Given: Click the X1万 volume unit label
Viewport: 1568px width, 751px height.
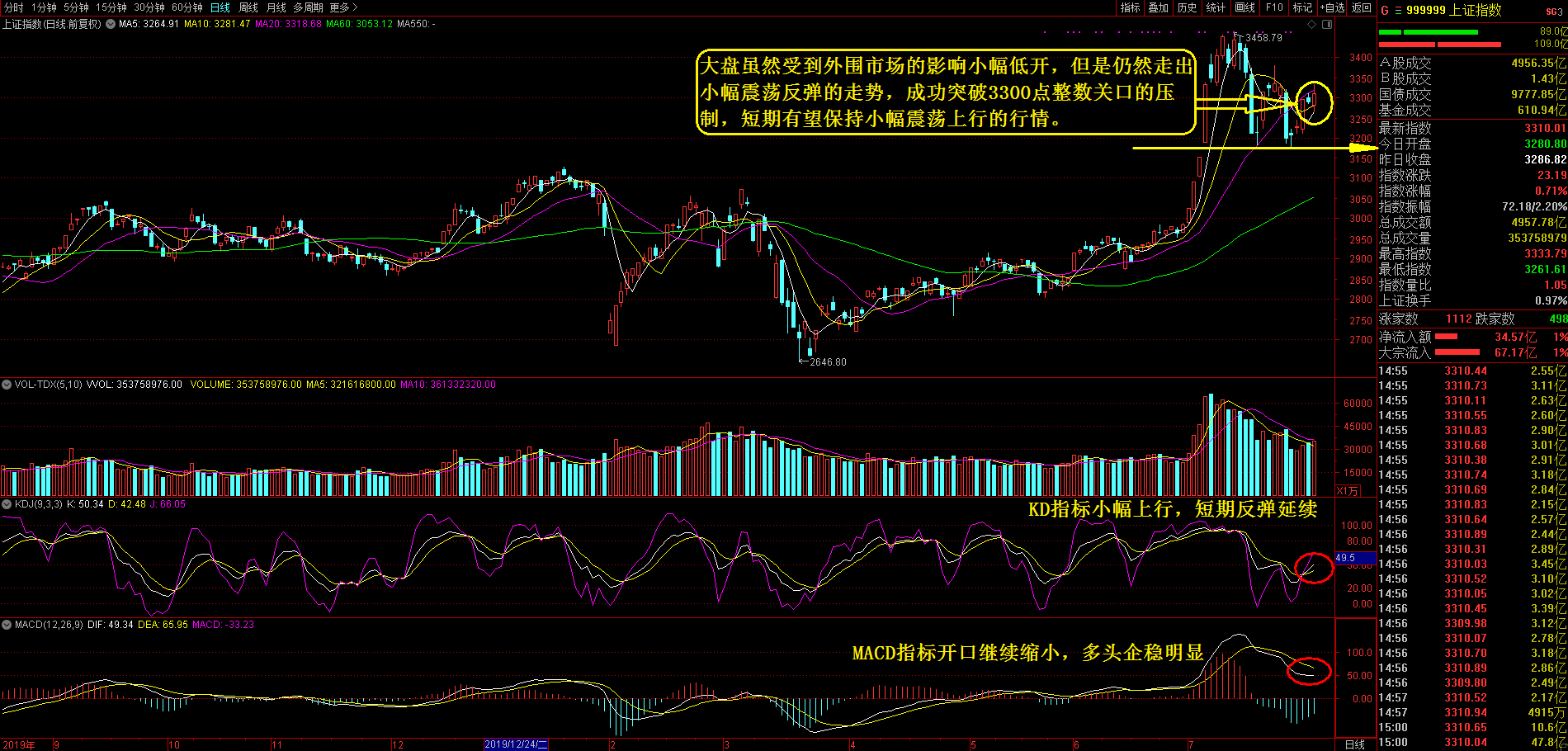Looking at the screenshot, I should tap(1348, 491).
